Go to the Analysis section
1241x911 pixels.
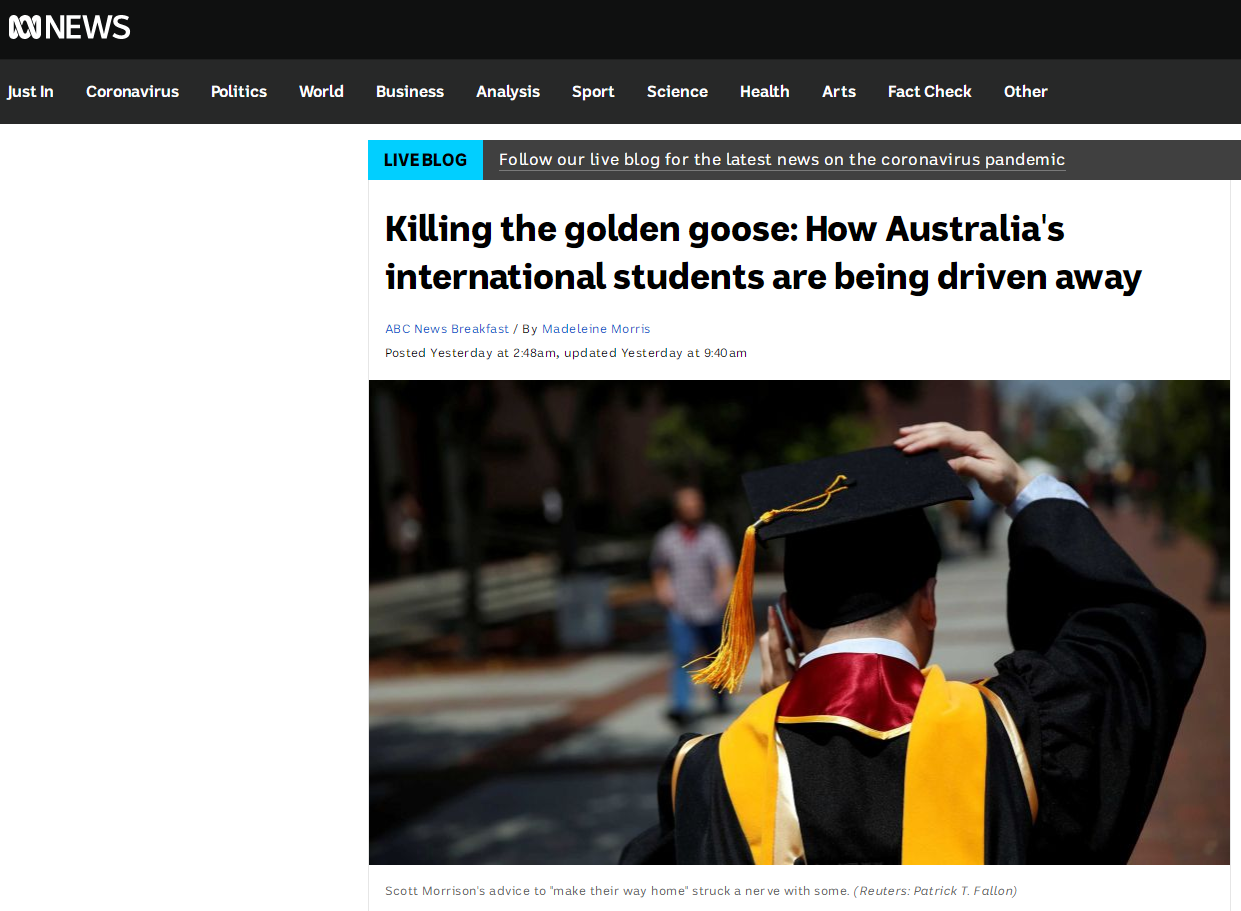tap(508, 91)
